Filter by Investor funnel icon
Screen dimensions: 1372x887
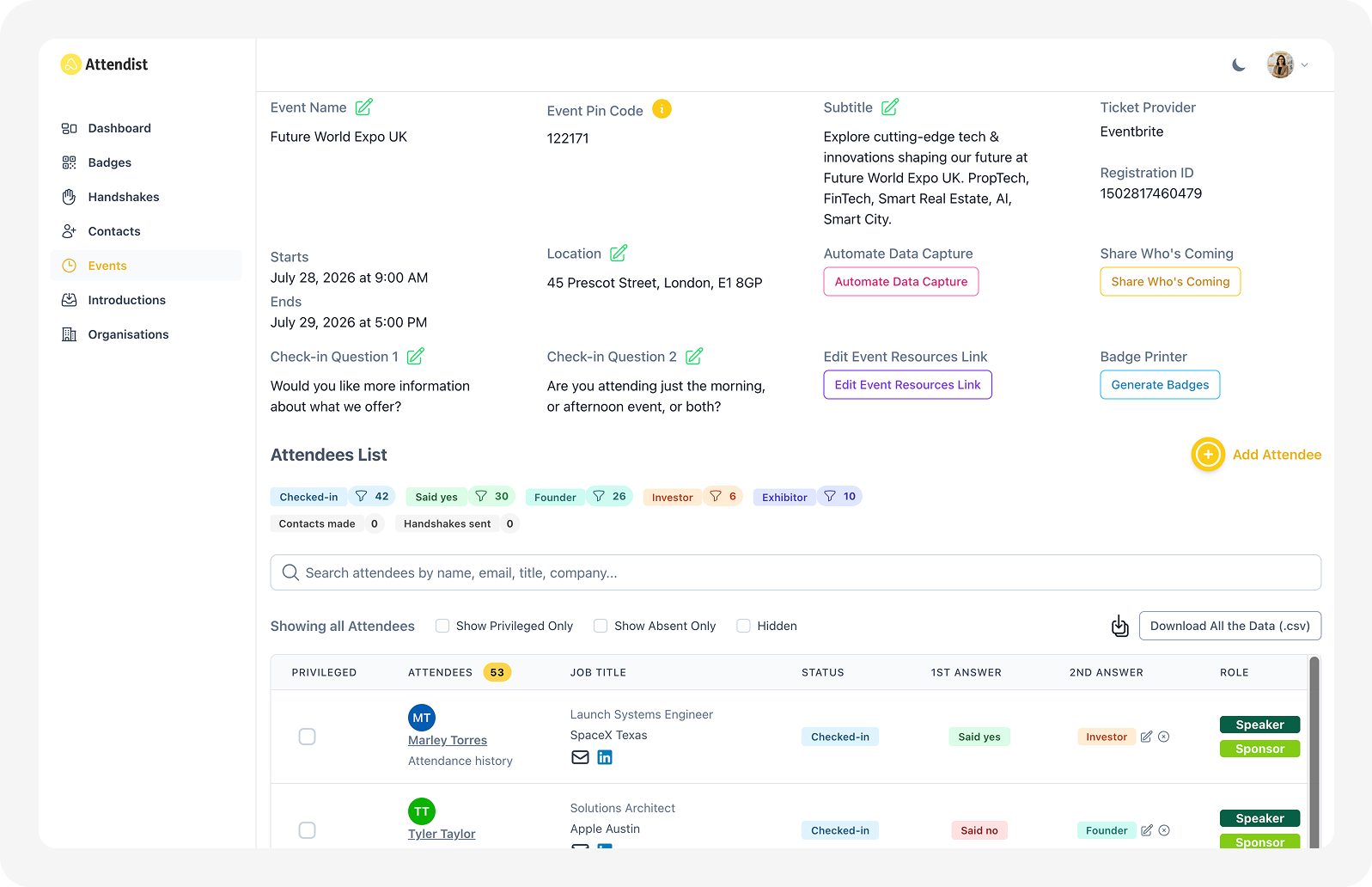716,497
